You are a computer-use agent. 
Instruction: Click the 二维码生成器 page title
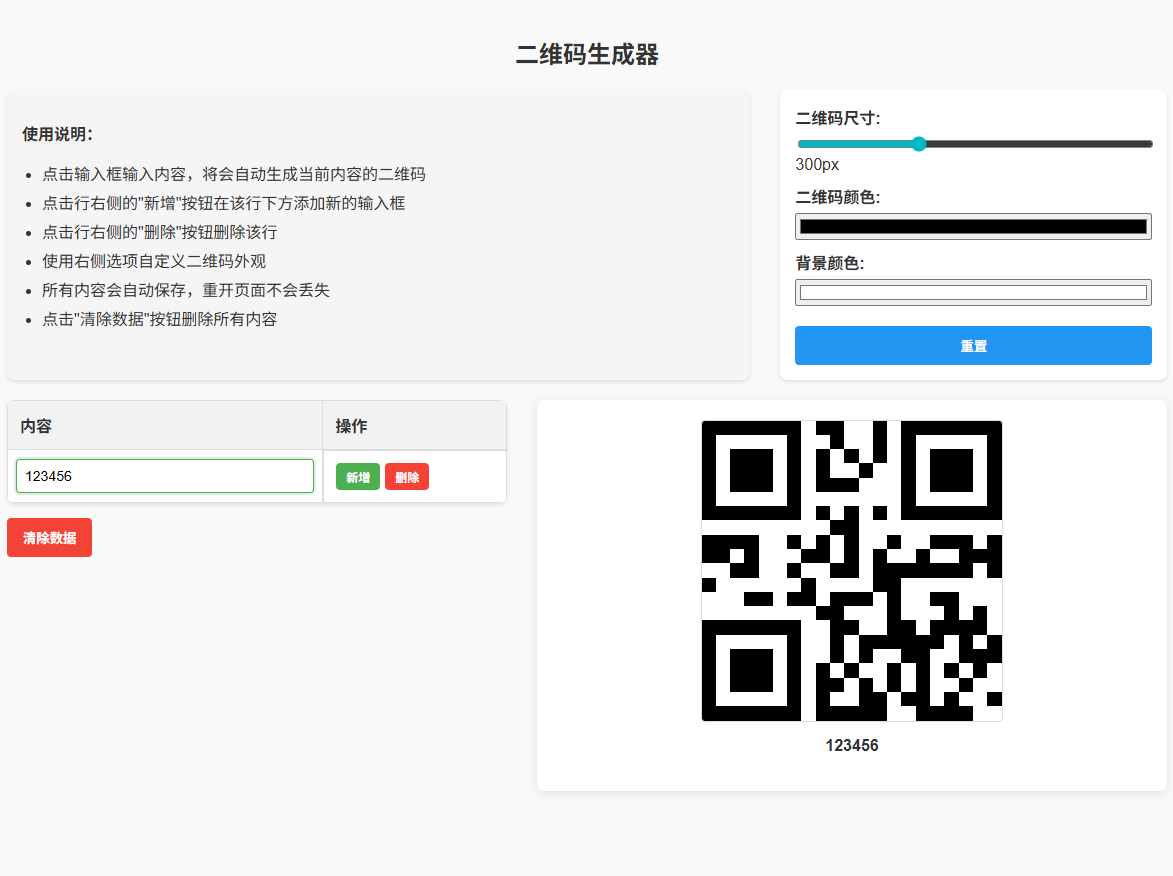[587, 55]
